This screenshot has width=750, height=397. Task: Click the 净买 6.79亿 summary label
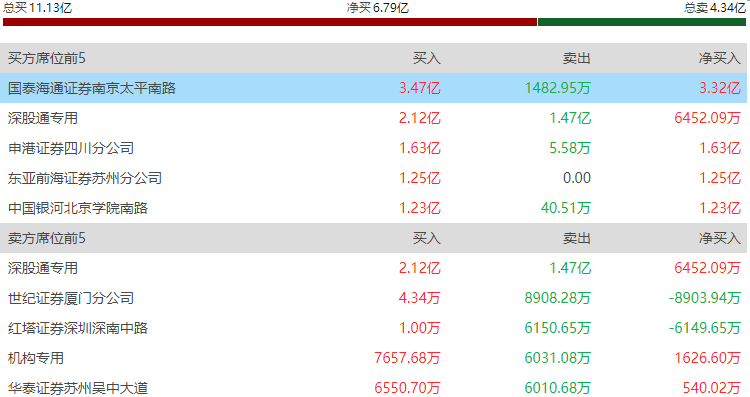[378, 8]
